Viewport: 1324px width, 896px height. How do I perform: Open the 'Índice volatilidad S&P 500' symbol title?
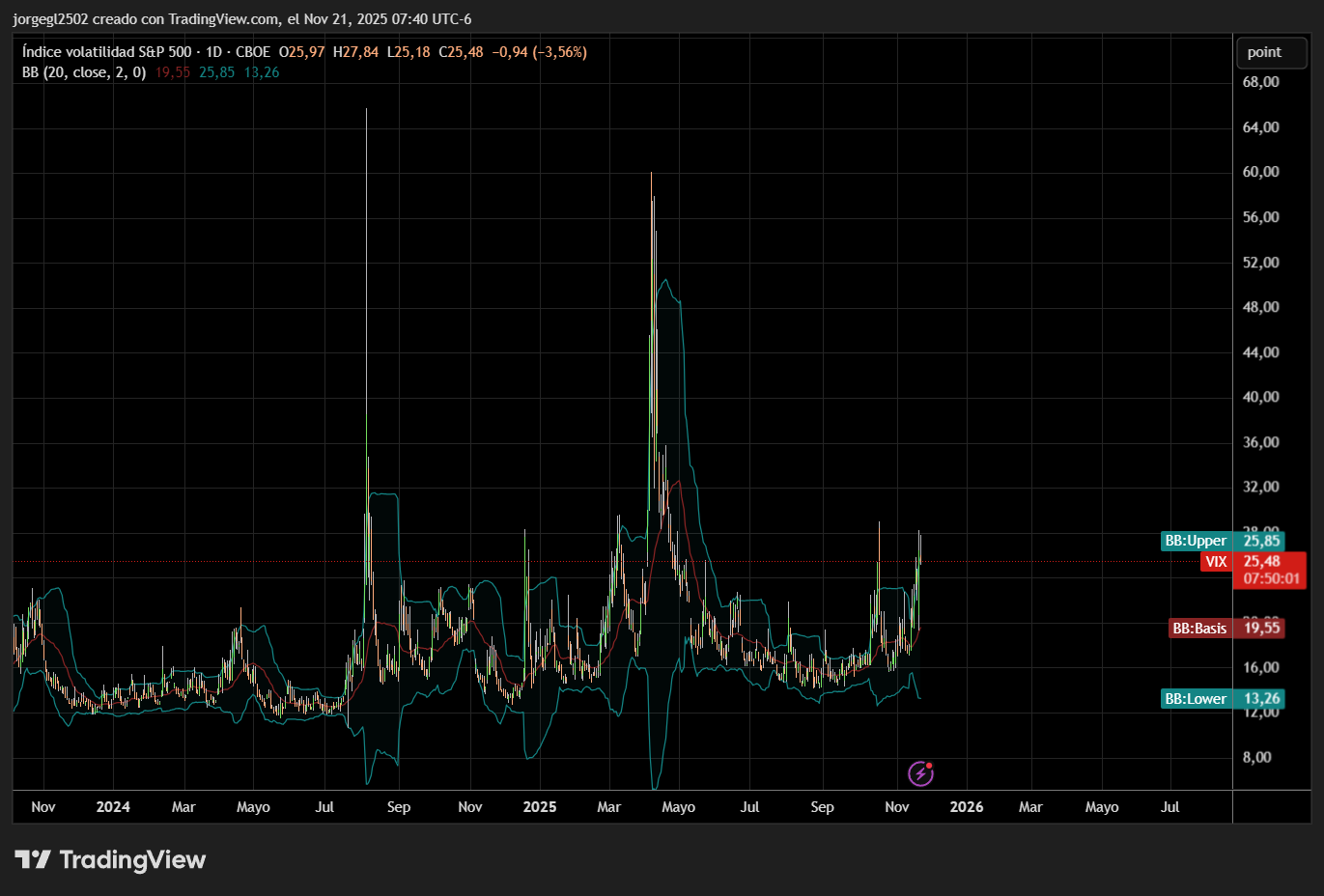pos(106,52)
